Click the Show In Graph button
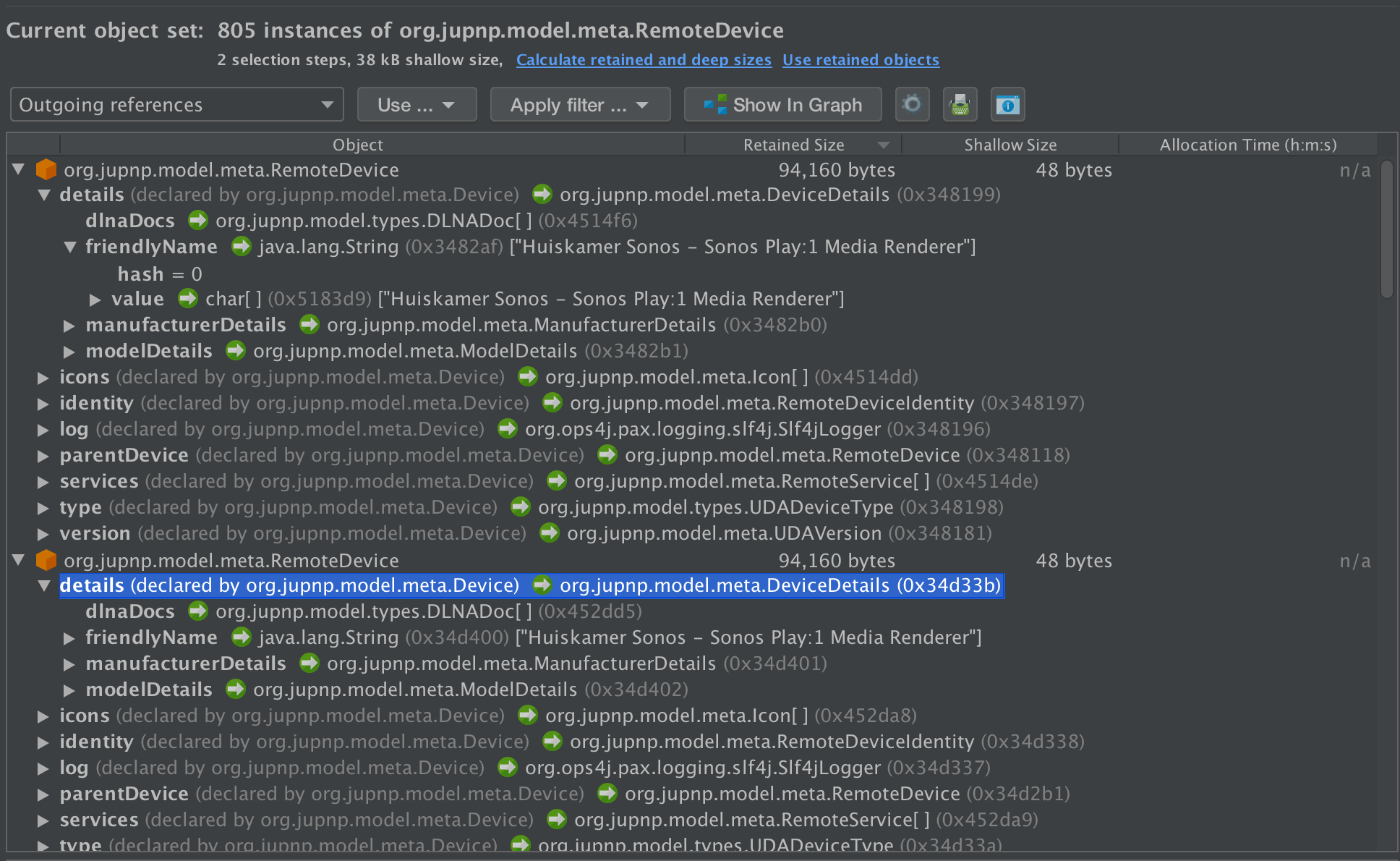This screenshot has height=861, width=1400. click(x=782, y=105)
